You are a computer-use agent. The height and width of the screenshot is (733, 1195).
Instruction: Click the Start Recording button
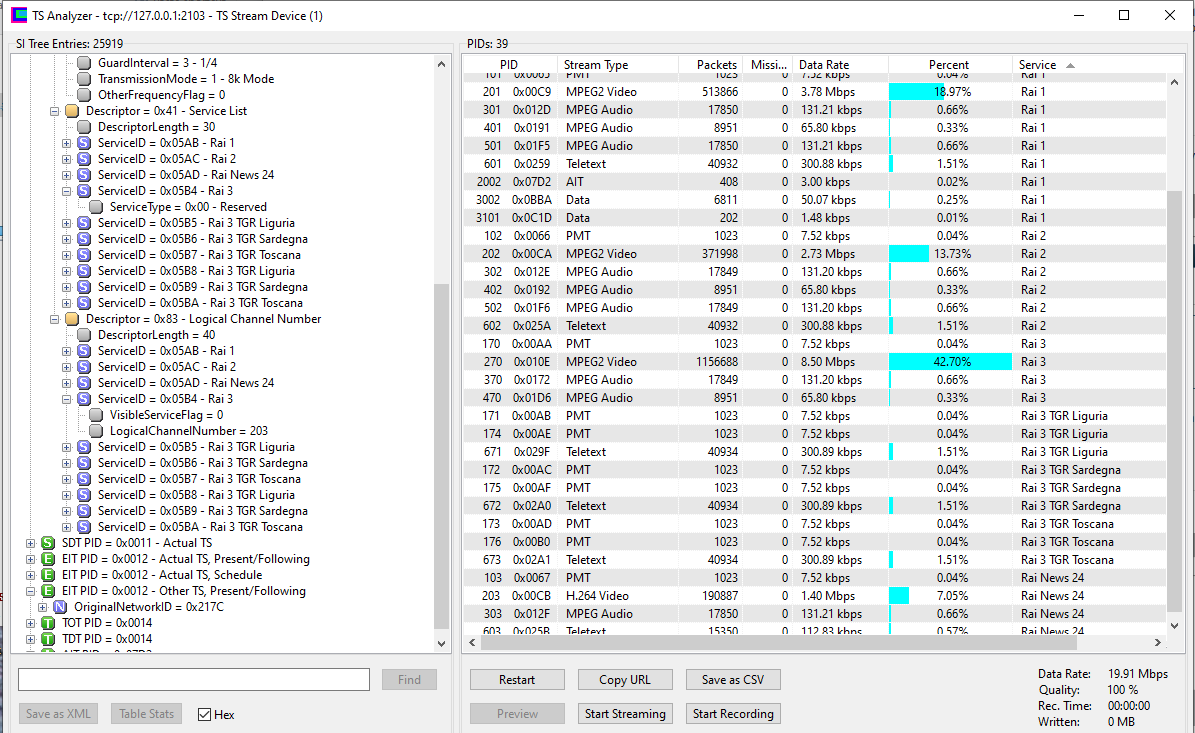733,714
